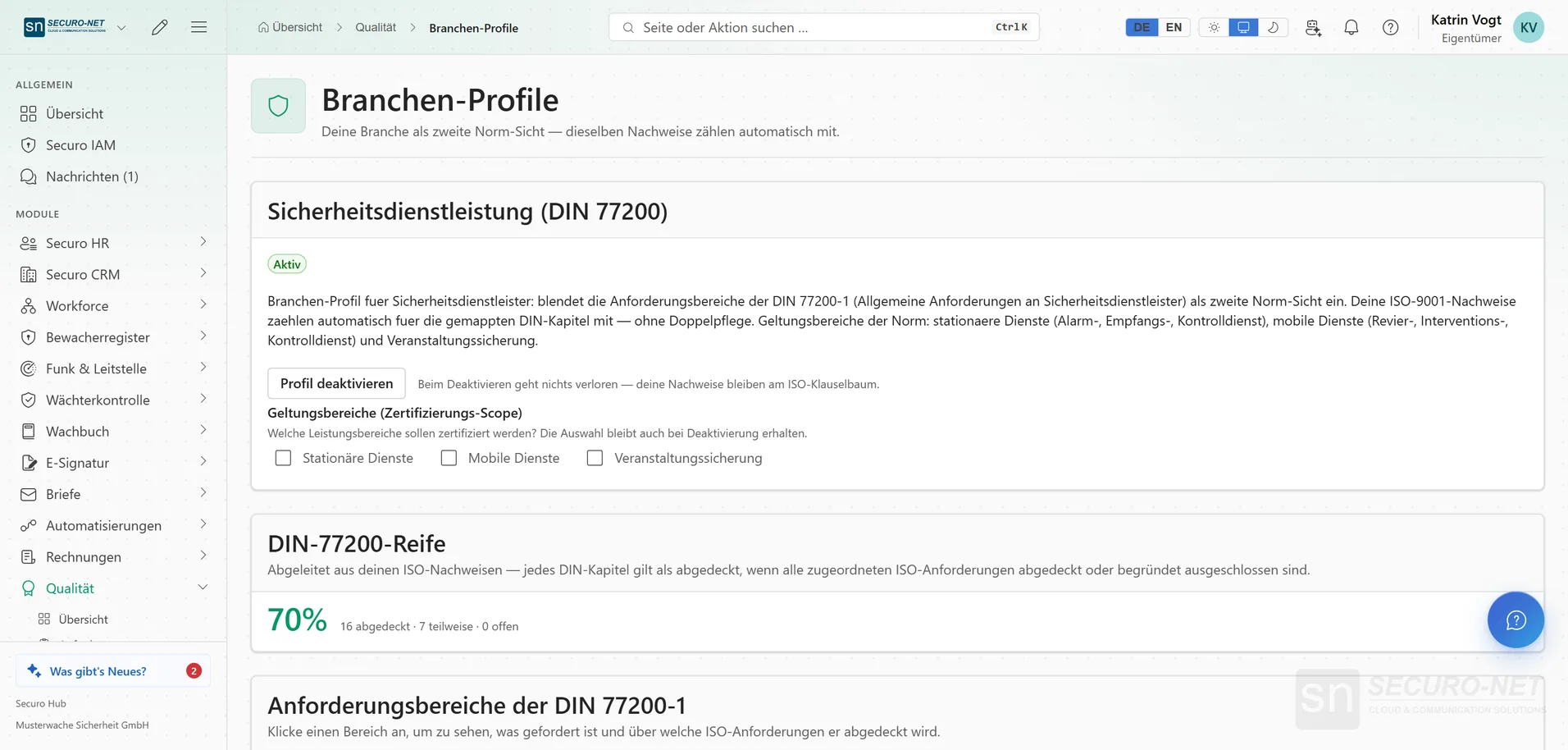This screenshot has width=1568, height=750.
Task: Check the Veranstaltungssicherung checkbox
Action: point(595,458)
